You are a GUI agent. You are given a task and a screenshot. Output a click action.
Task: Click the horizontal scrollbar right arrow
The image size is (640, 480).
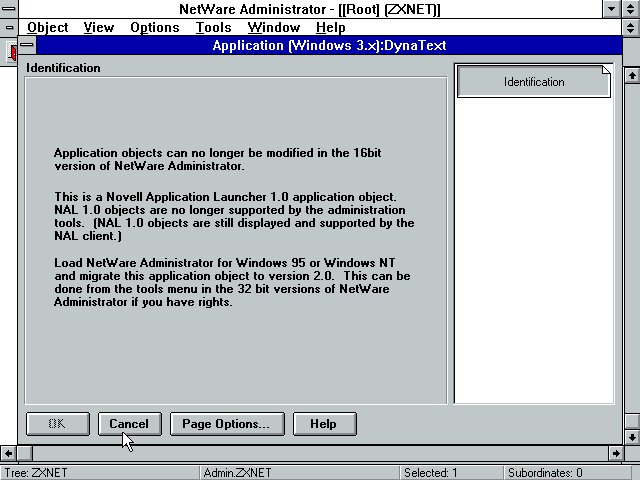pyautogui.click(x=616, y=453)
